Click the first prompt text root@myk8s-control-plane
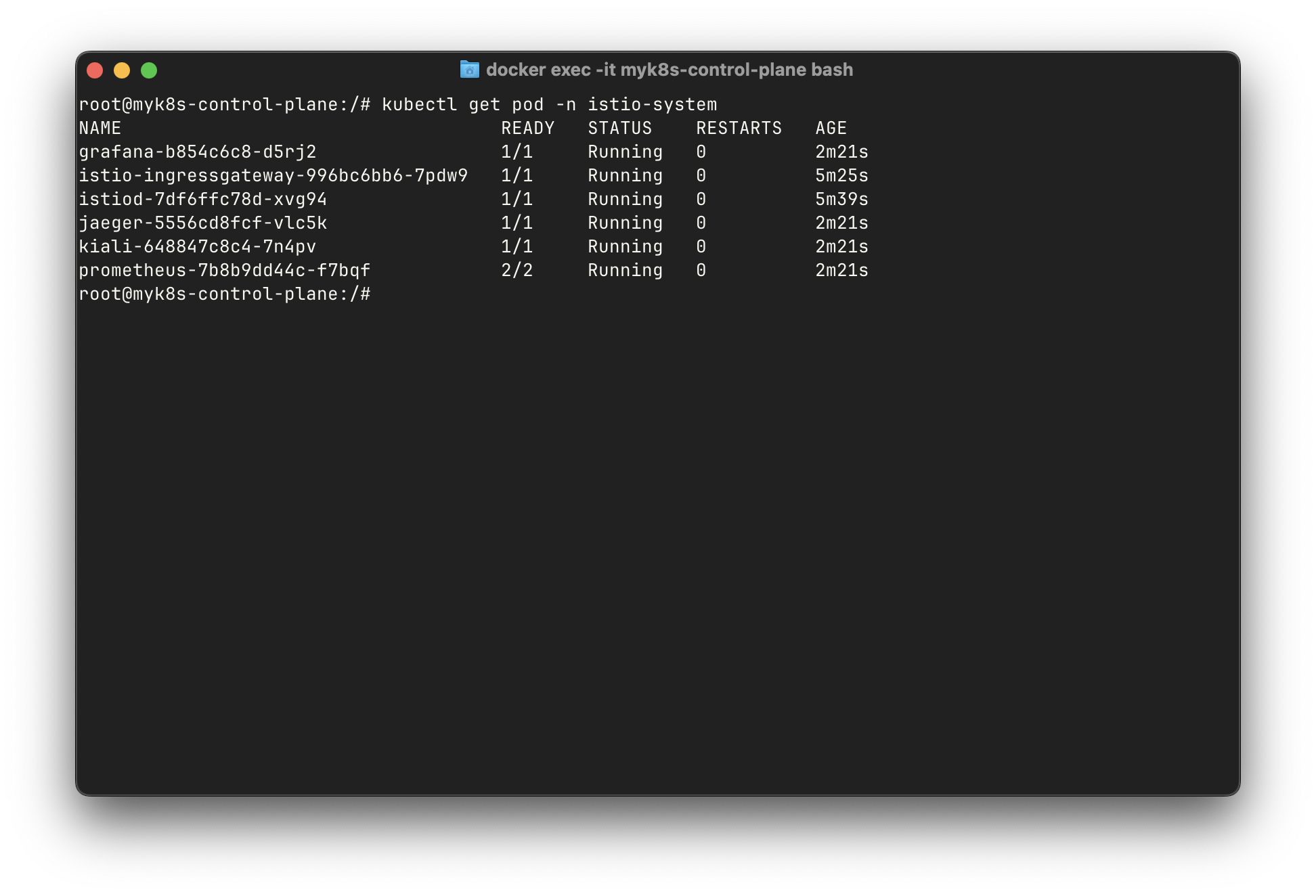This screenshot has width=1316, height=896. pyautogui.click(x=209, y=105)
